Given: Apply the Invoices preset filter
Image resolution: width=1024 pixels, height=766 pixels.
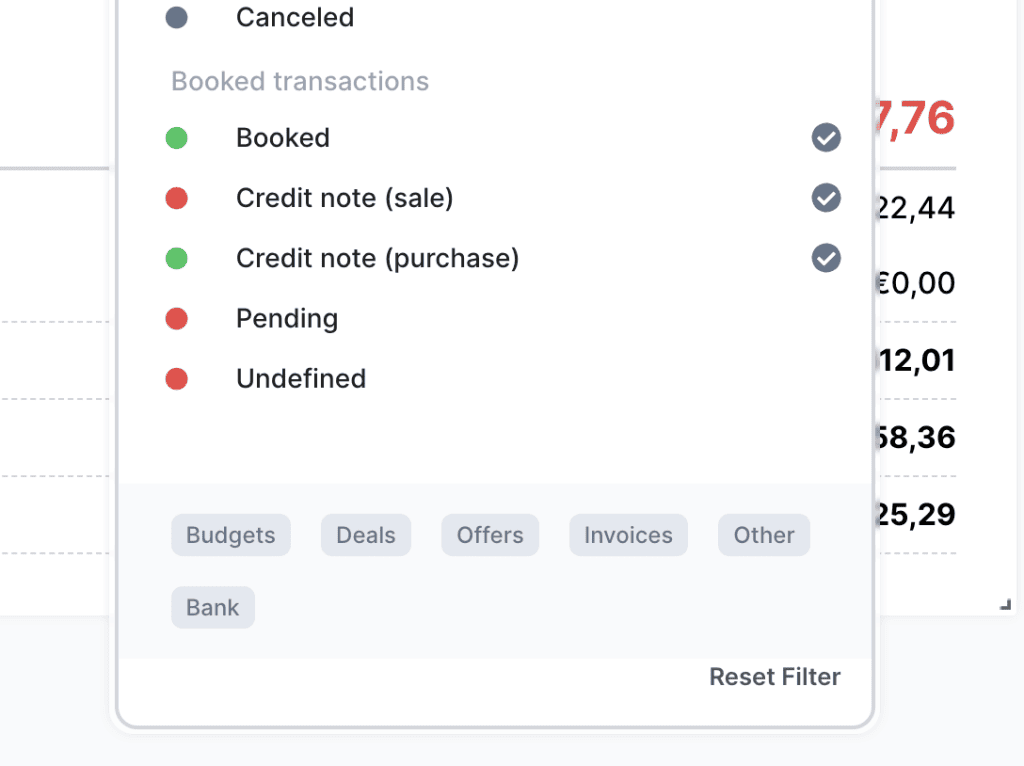Looking at the screenshot, I should pyautogui.click(x=628, y=535).
